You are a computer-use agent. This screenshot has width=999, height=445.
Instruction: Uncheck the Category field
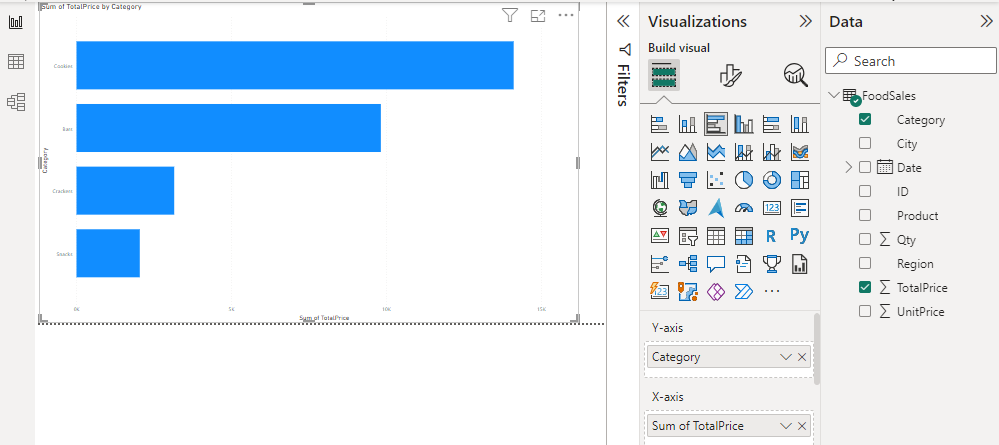865,119
